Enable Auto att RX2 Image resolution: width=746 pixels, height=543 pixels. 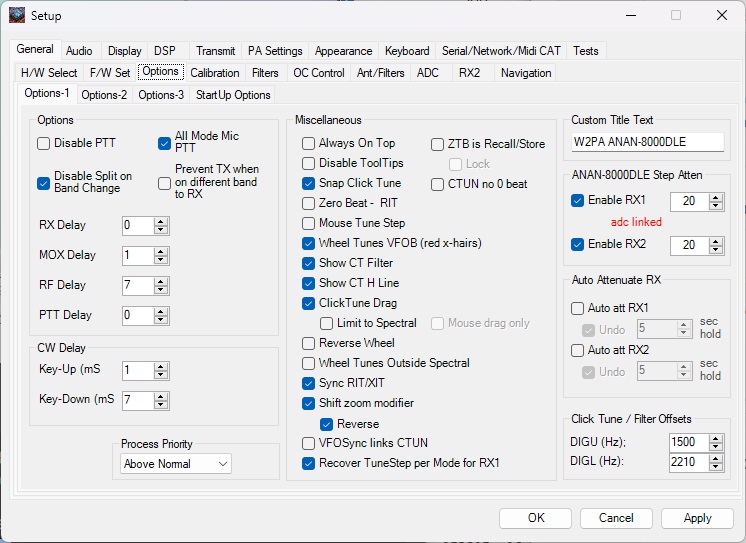[x=577, y=350]
